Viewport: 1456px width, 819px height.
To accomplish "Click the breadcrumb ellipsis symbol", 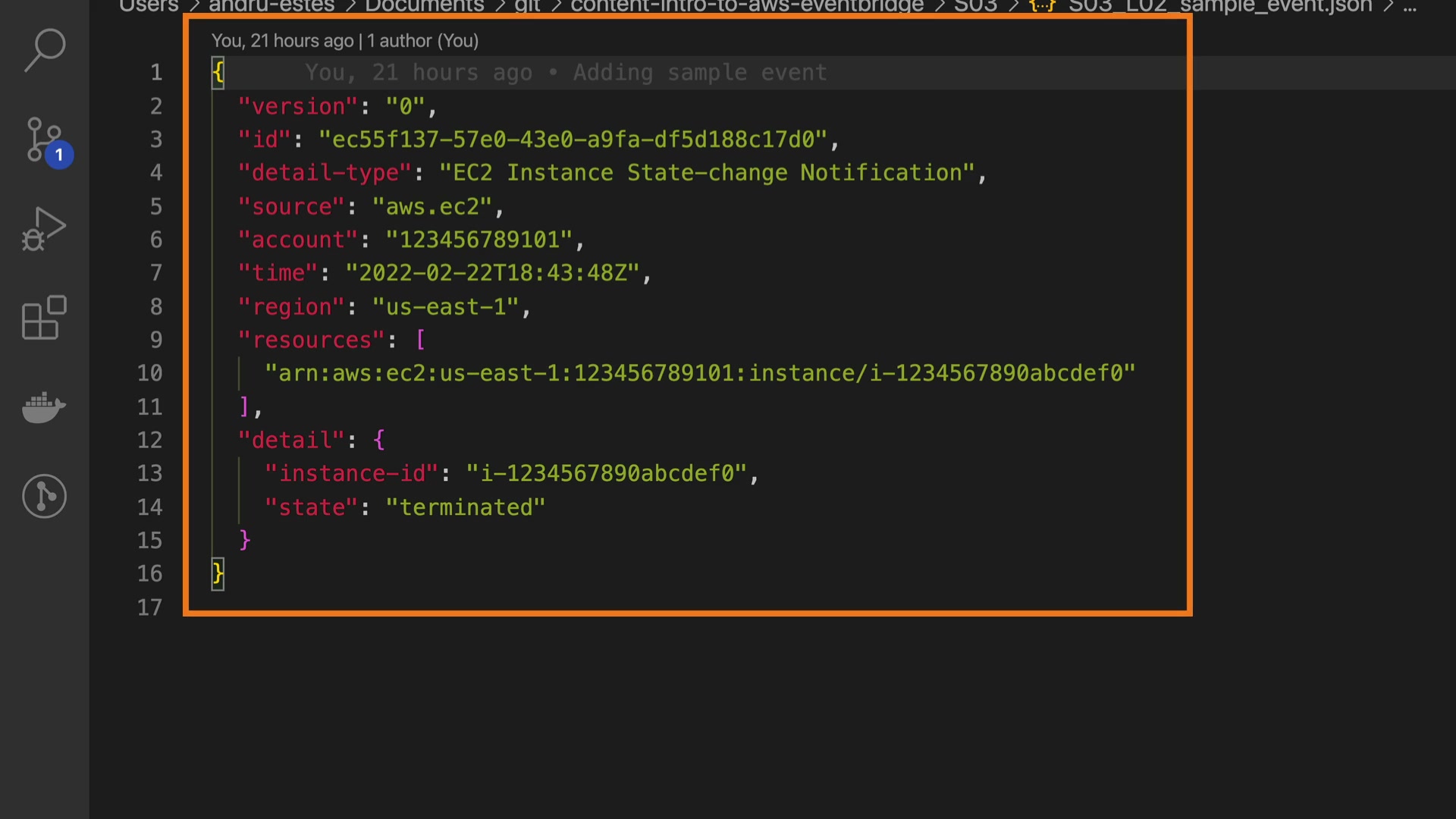I will click(1409, 6).
